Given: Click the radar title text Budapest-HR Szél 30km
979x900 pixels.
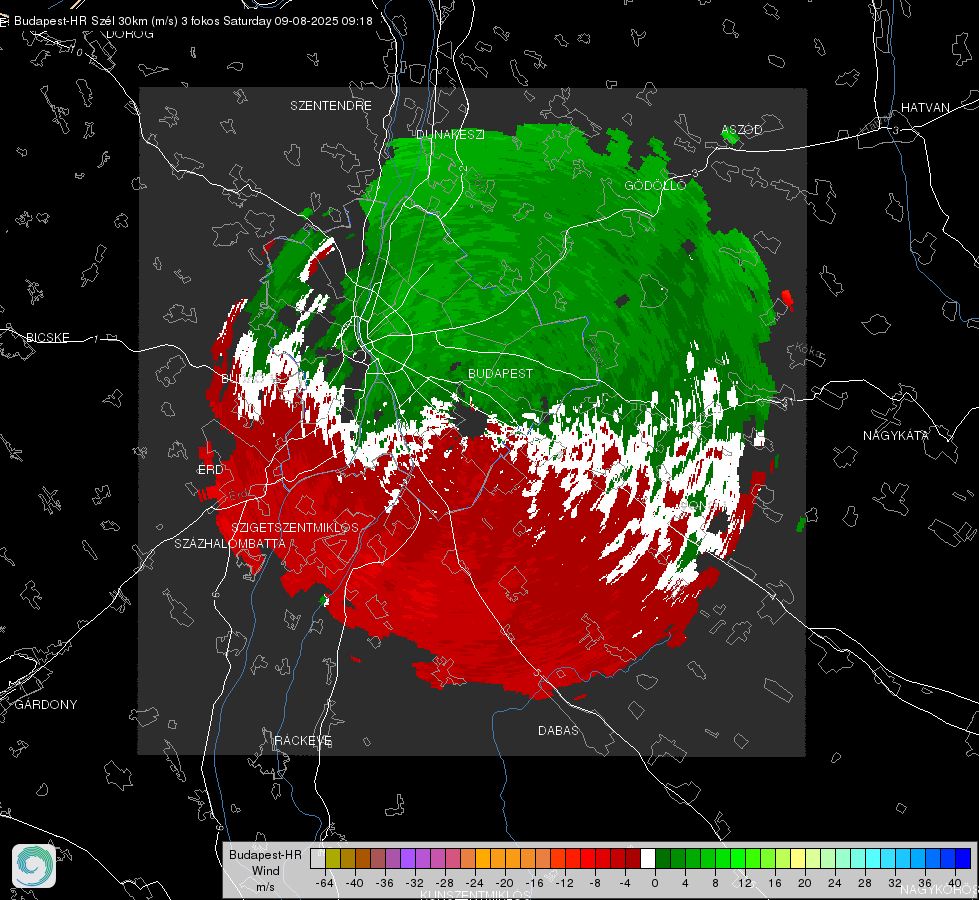Looking at the screenshot, I should click(x=96, y=21).
